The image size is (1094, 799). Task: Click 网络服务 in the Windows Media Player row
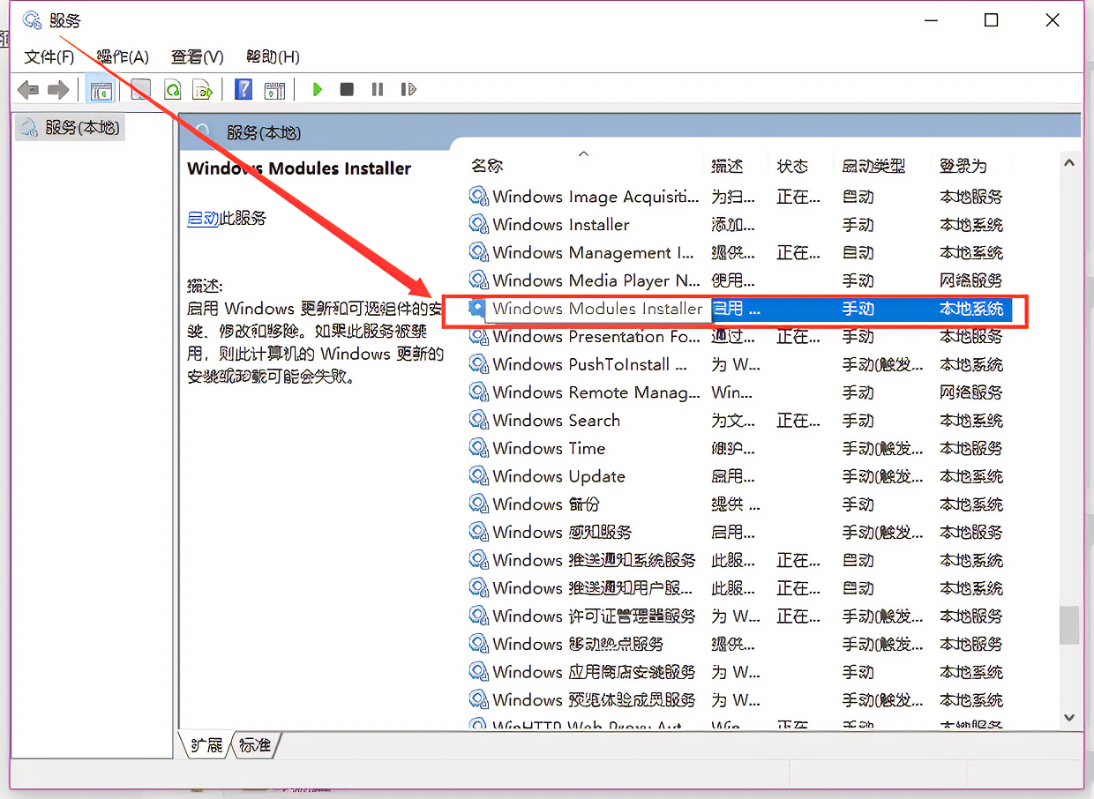point(971,280)
